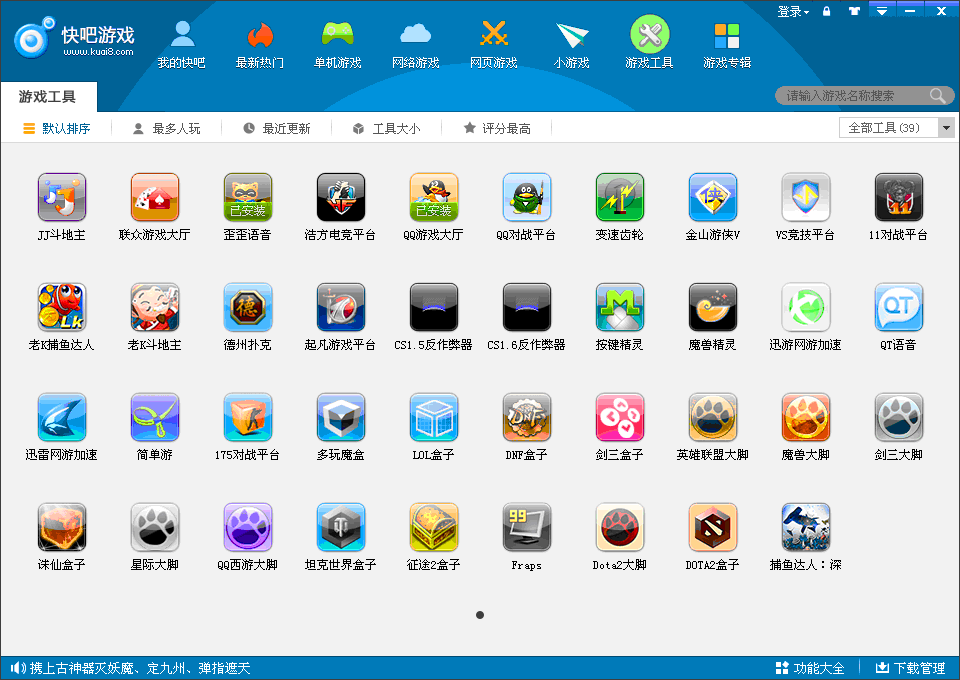Switch to the 单机游戏 section
960x680 pixels.
coord(337,45)
